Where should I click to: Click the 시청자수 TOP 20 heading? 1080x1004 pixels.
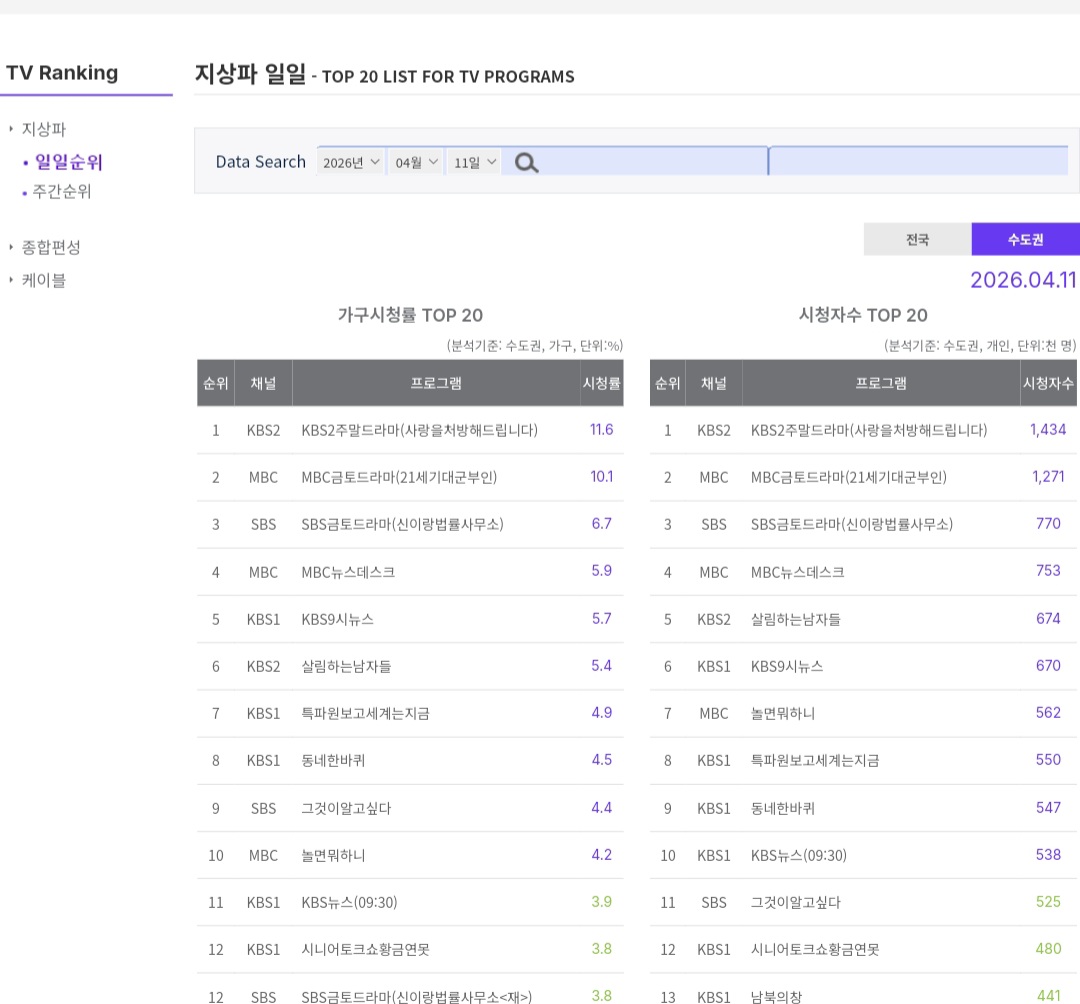tap(863, 315)
